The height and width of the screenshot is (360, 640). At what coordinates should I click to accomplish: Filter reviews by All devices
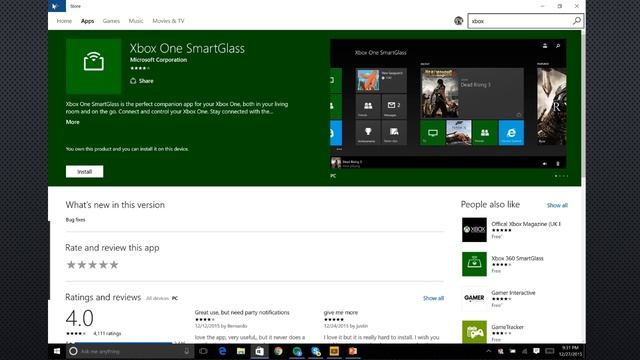pos(157,298)
